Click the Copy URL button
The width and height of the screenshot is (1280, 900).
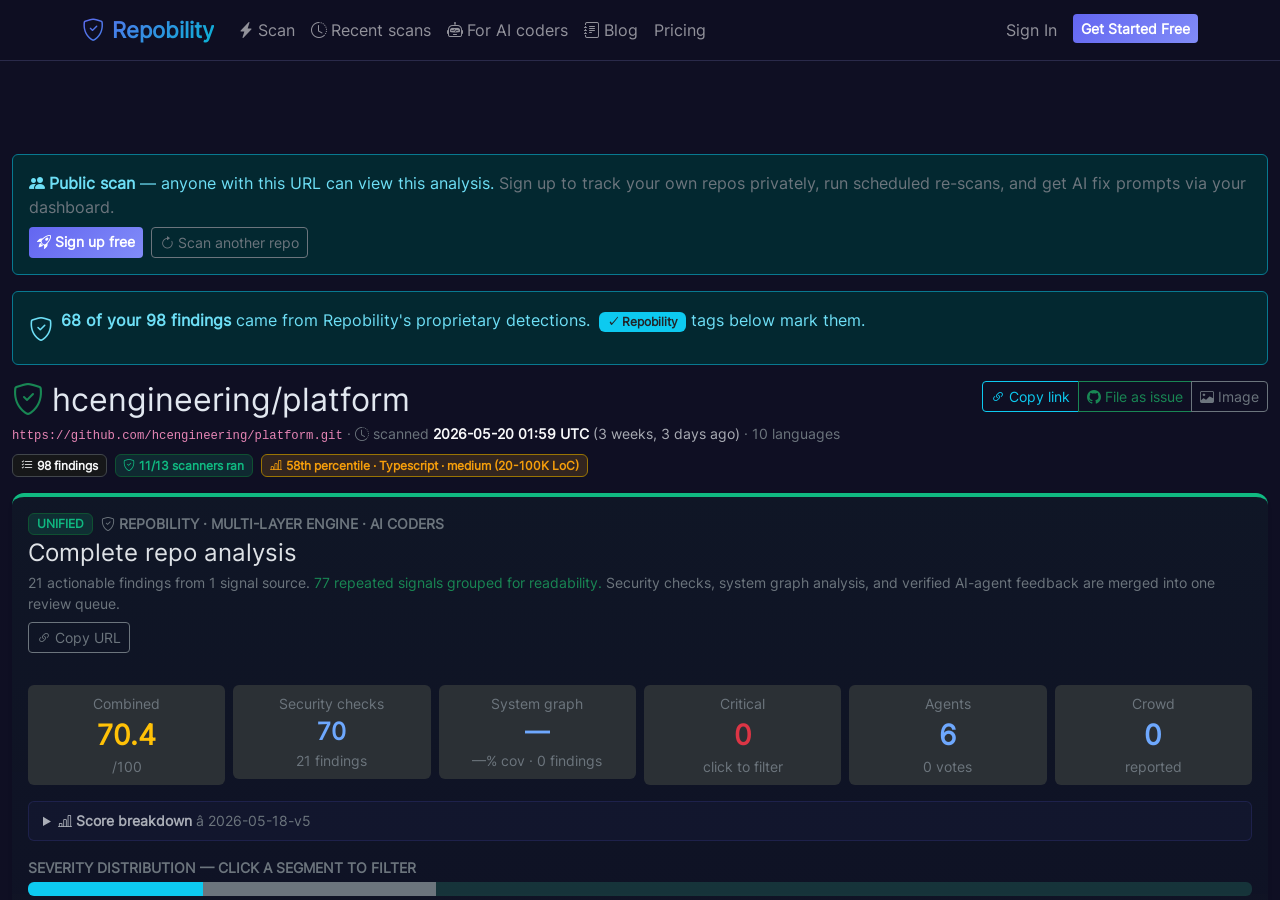pyautogui.click(x=79, y=637)
